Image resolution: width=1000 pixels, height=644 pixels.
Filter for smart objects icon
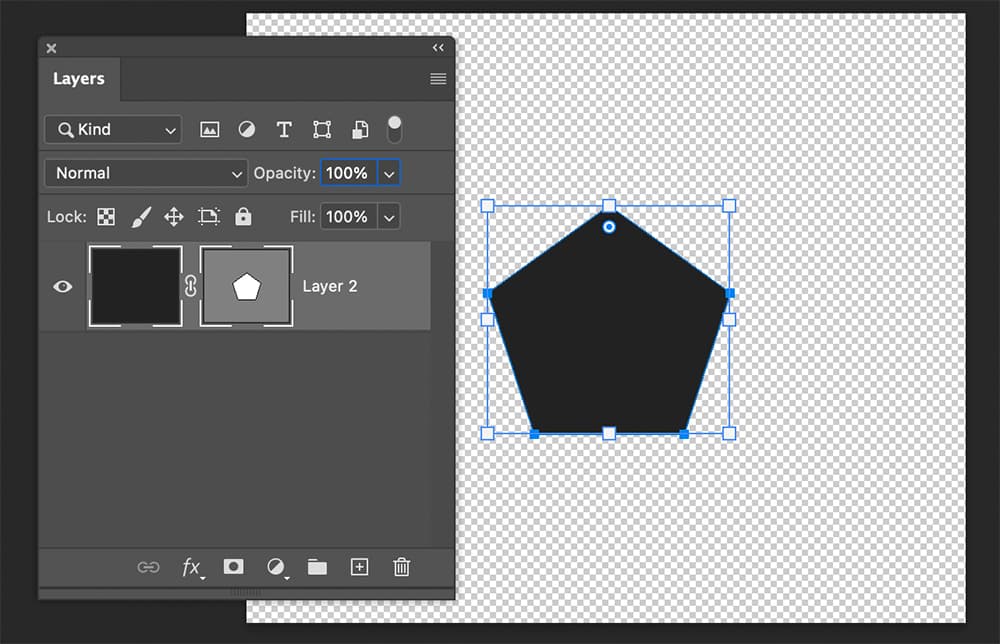coord(360,129)
